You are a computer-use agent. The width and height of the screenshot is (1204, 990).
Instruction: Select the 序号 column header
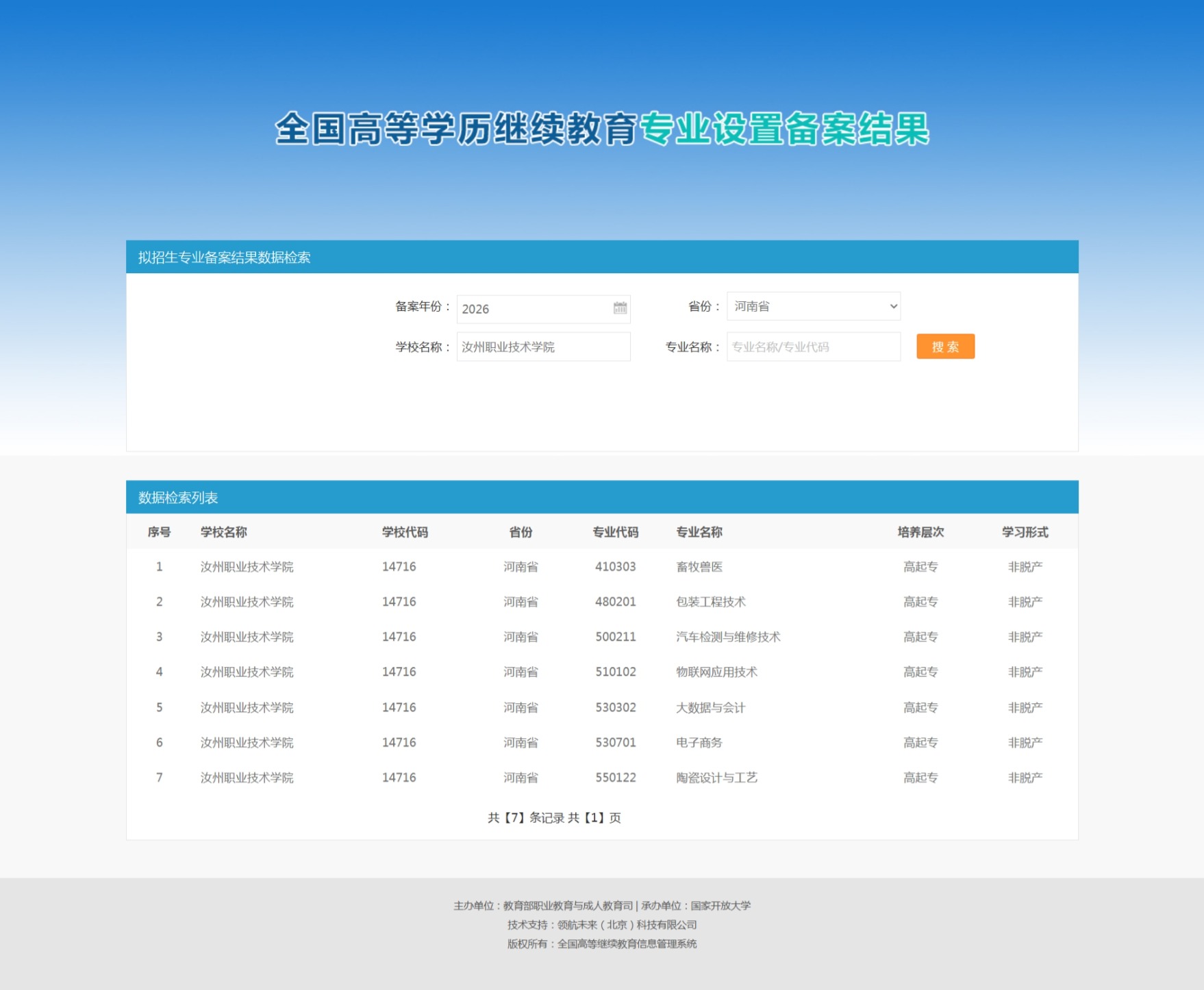click(x=159, y=532)
